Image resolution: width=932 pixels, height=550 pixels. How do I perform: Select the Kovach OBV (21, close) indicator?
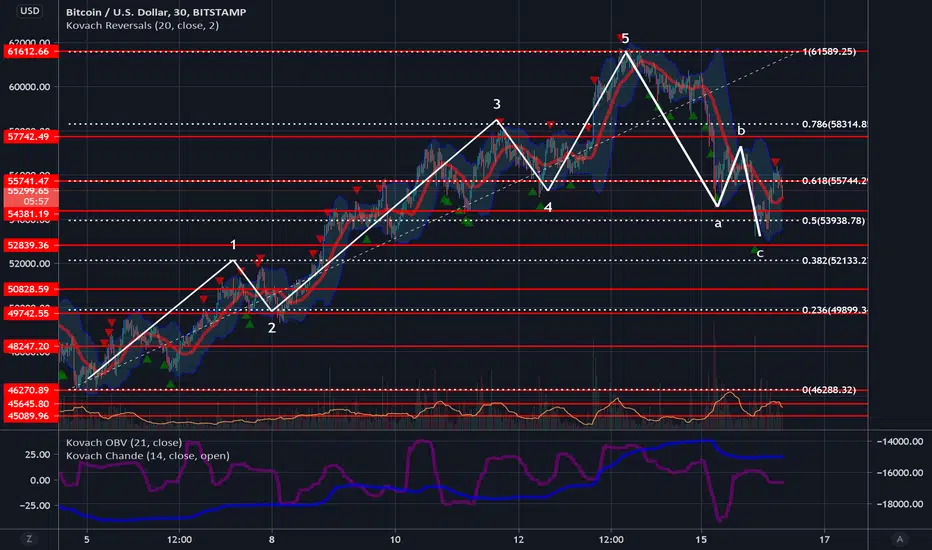[x=124, y=442]
